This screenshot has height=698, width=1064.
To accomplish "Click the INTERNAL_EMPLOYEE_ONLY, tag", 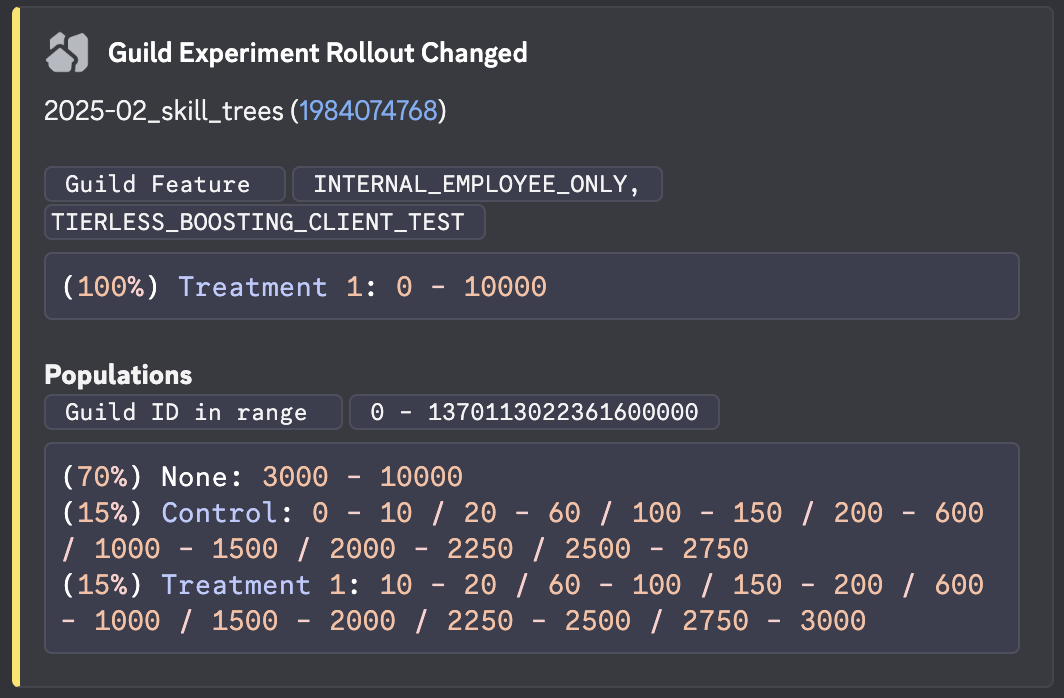I will (477, 184).
